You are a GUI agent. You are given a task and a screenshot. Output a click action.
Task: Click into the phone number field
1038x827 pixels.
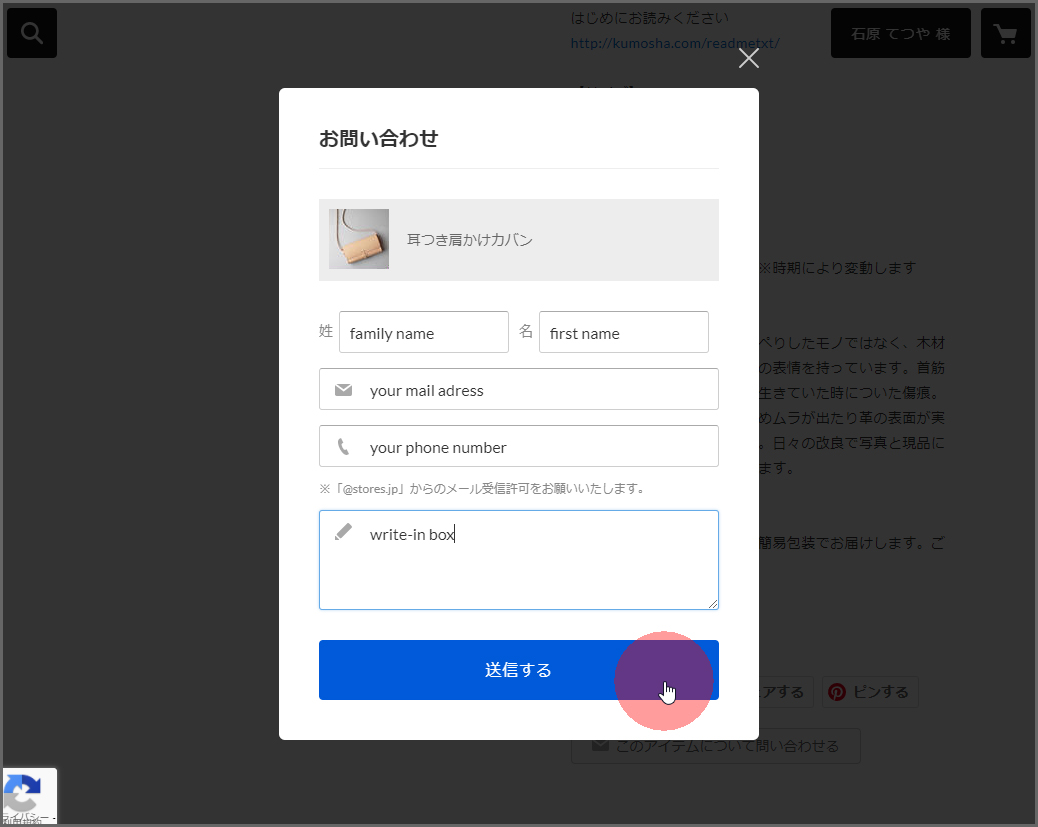click(540, 447)
